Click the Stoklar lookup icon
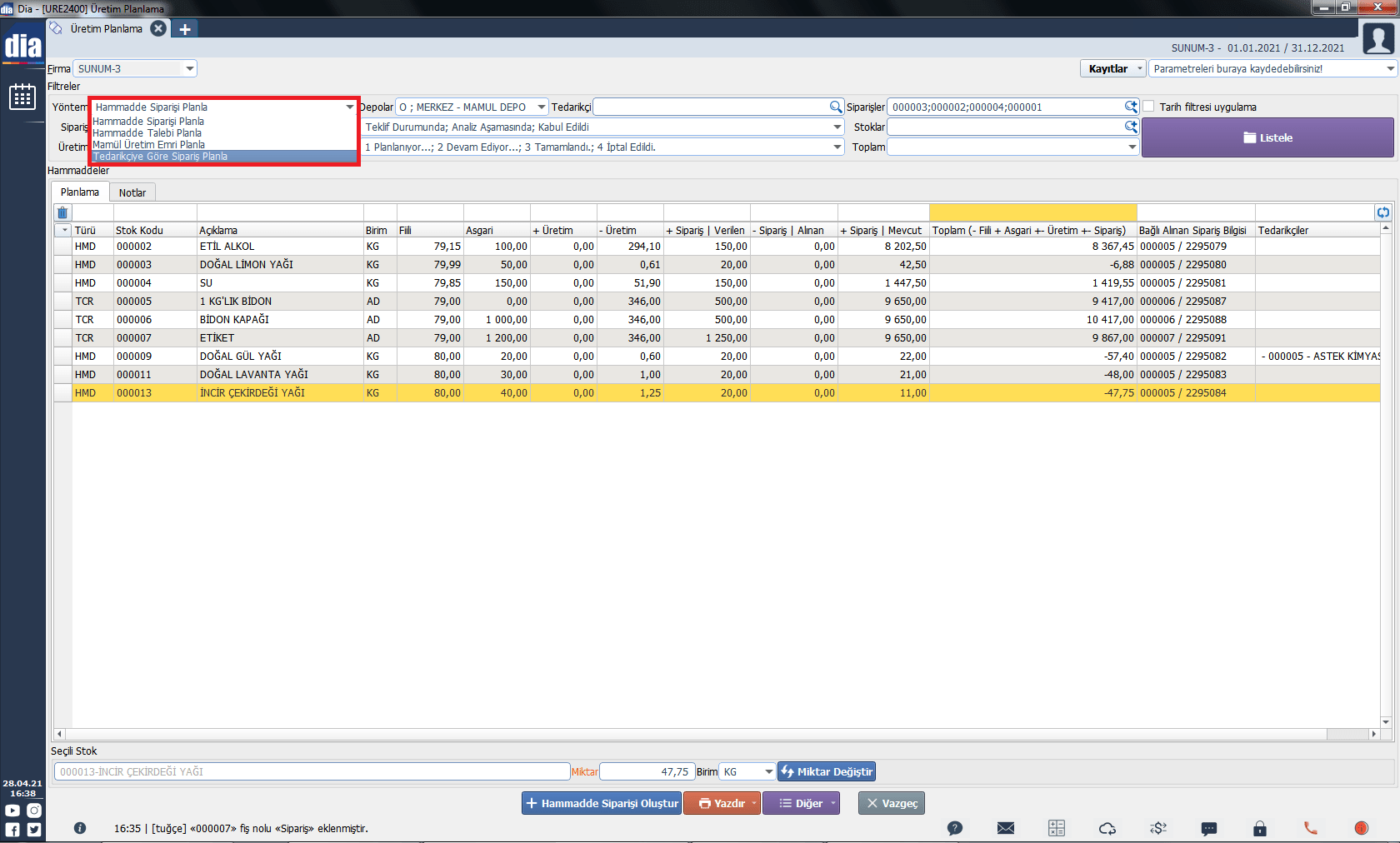 1131,127
